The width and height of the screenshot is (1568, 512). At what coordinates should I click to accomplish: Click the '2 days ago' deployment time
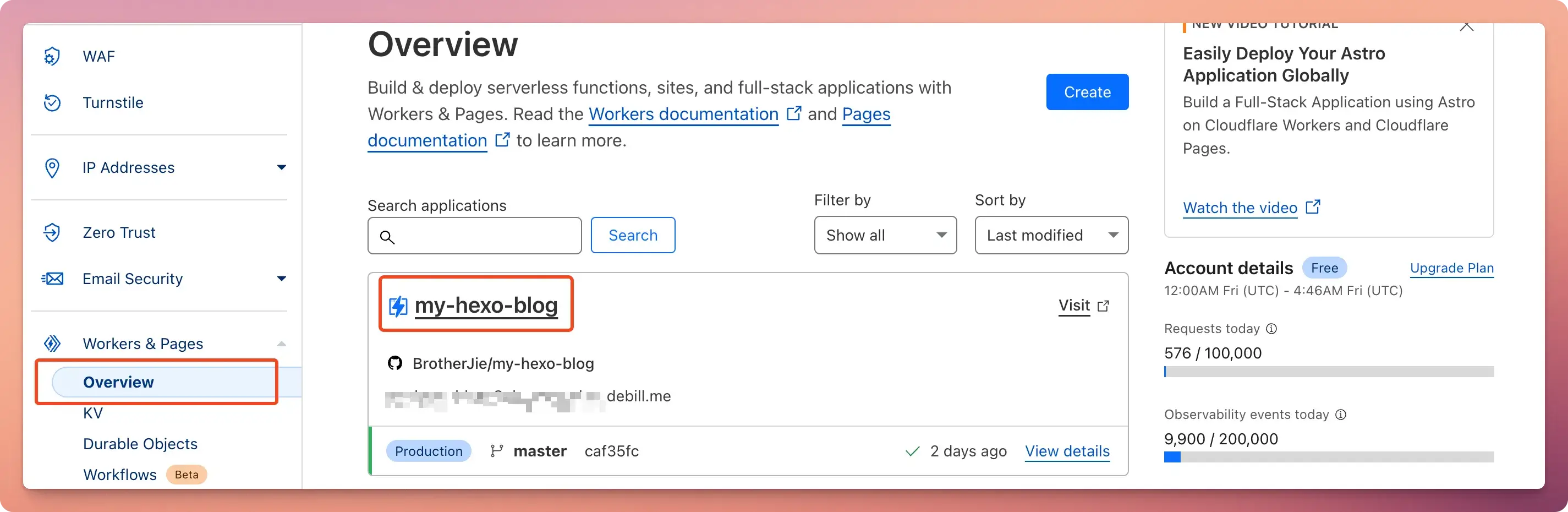click(x=968, y=451)
